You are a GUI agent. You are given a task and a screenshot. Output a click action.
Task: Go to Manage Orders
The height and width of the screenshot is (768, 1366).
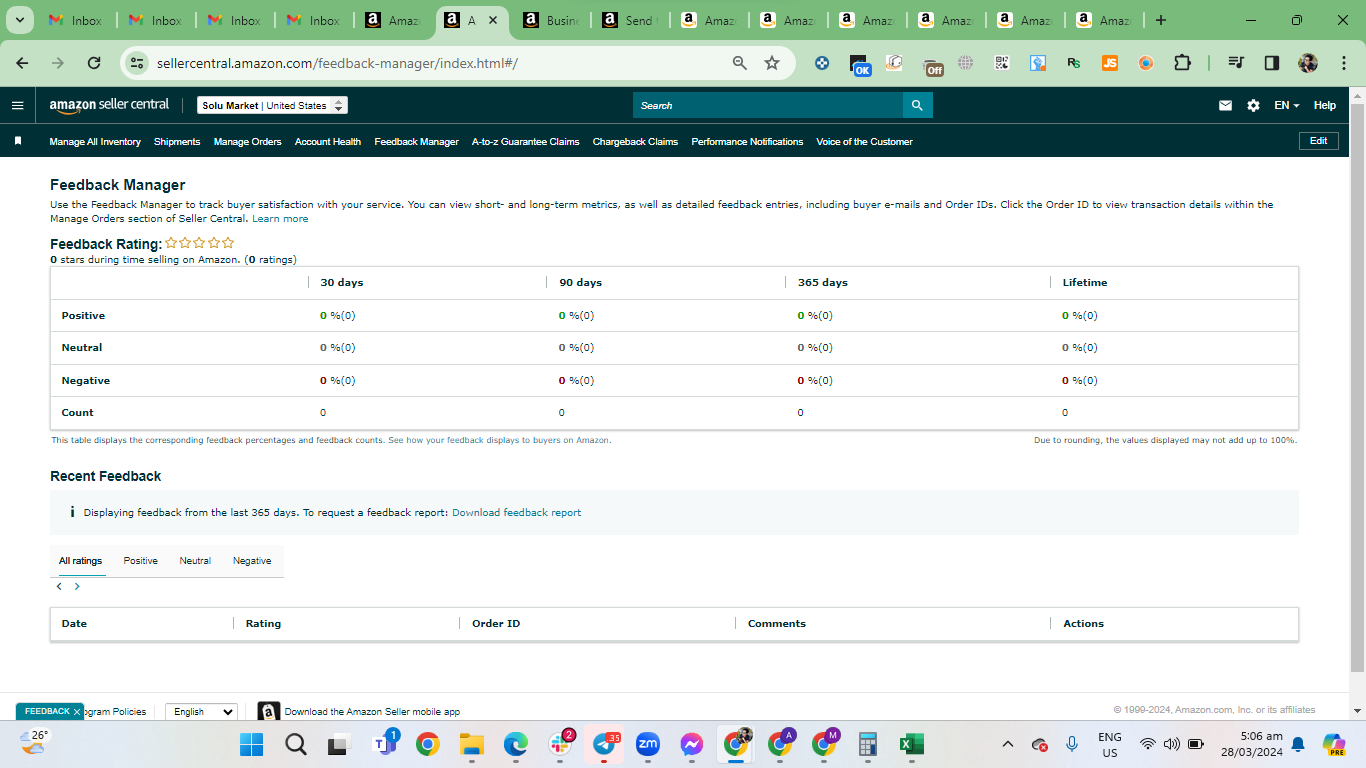click(247, 141)
